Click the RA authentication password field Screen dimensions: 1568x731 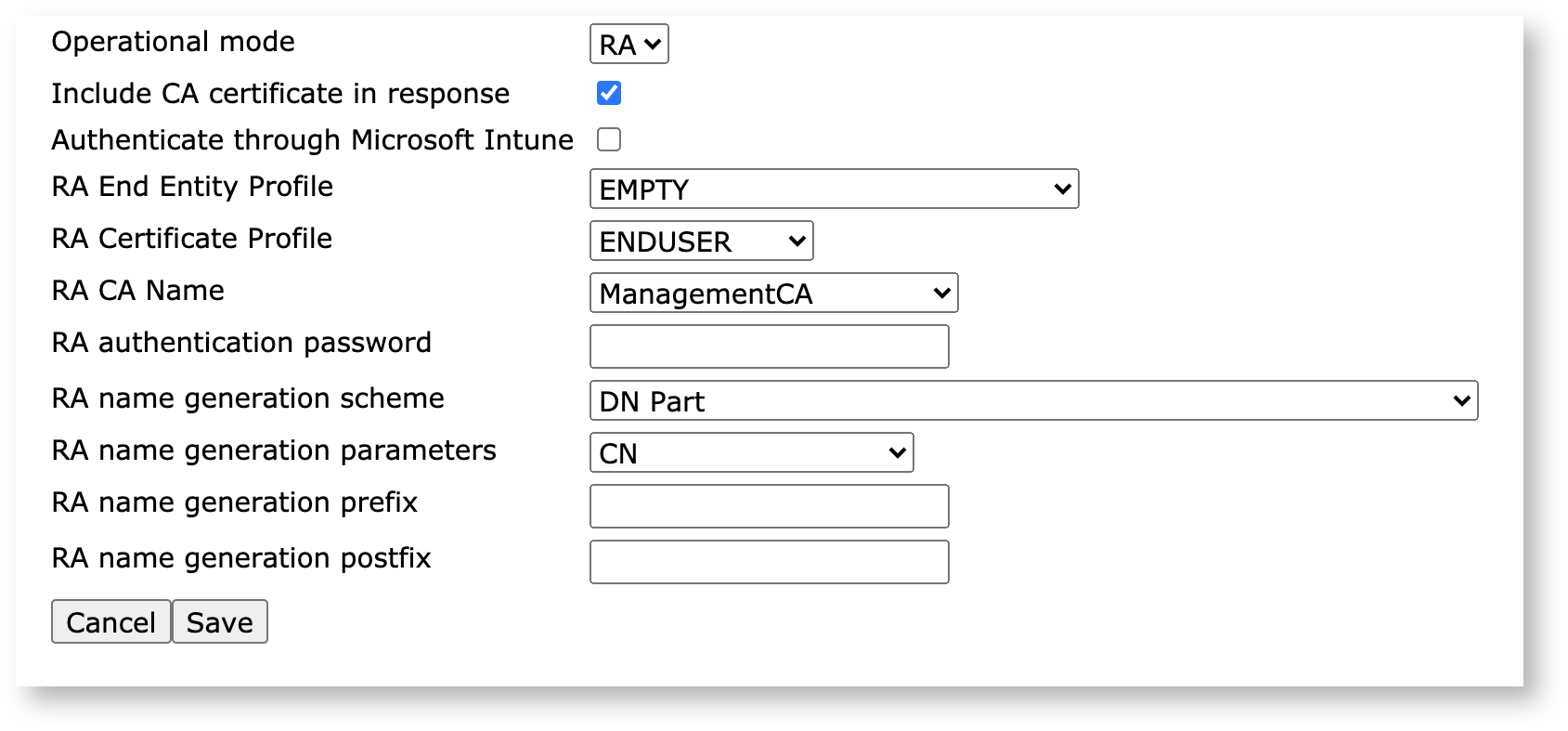(x=769, y=346)
